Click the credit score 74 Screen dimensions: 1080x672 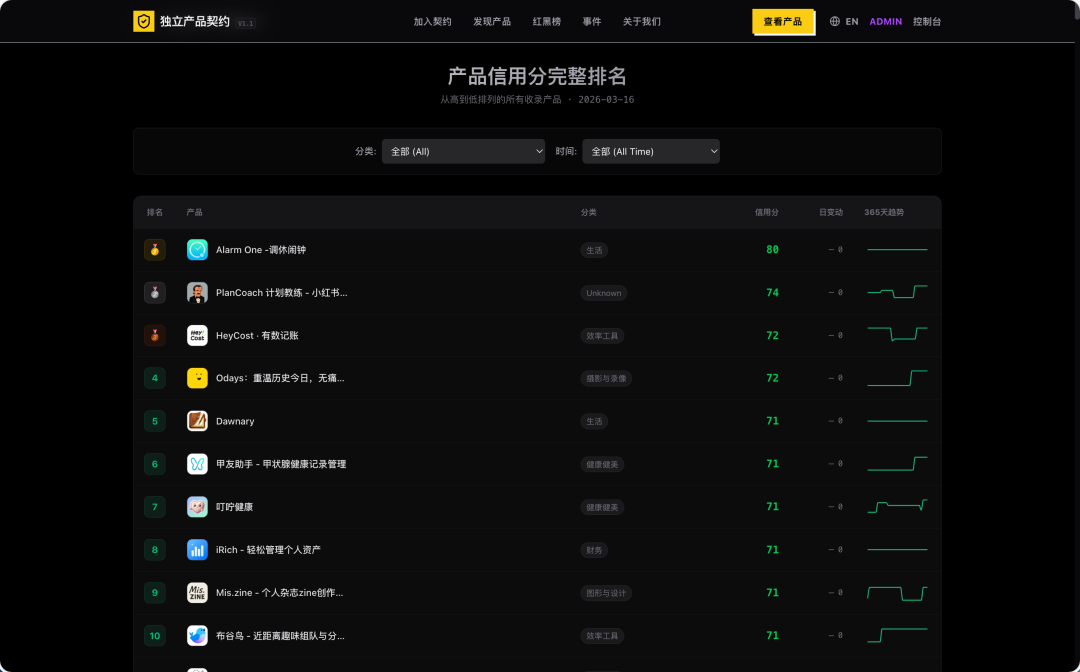point(772,293)
